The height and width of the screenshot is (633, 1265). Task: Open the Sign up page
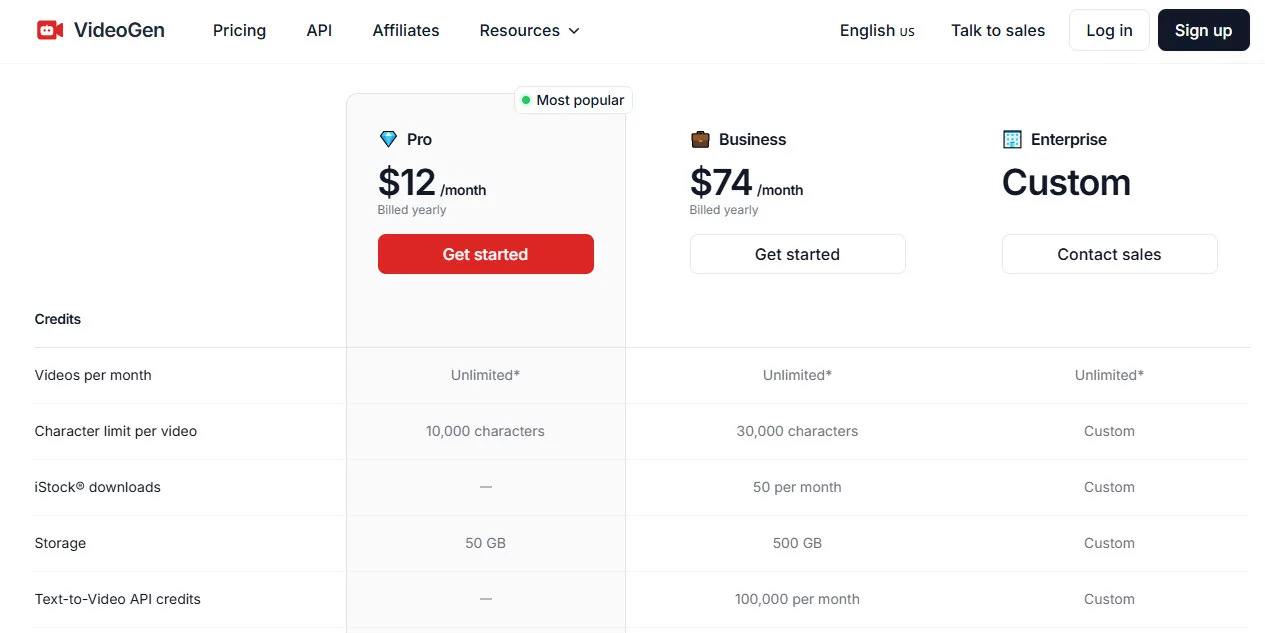pos(1203,30)
